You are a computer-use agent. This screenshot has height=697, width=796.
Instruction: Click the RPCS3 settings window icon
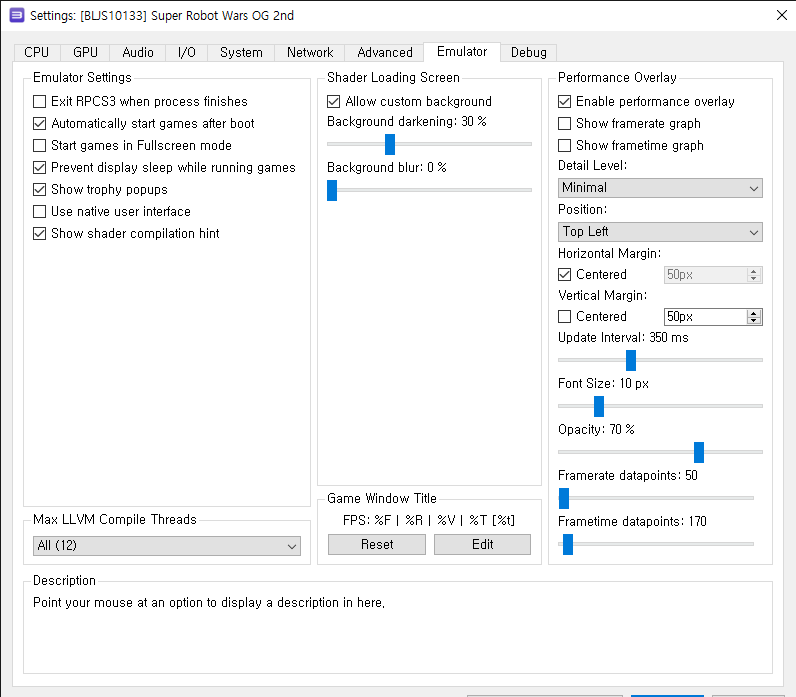(x=17, y=15)
